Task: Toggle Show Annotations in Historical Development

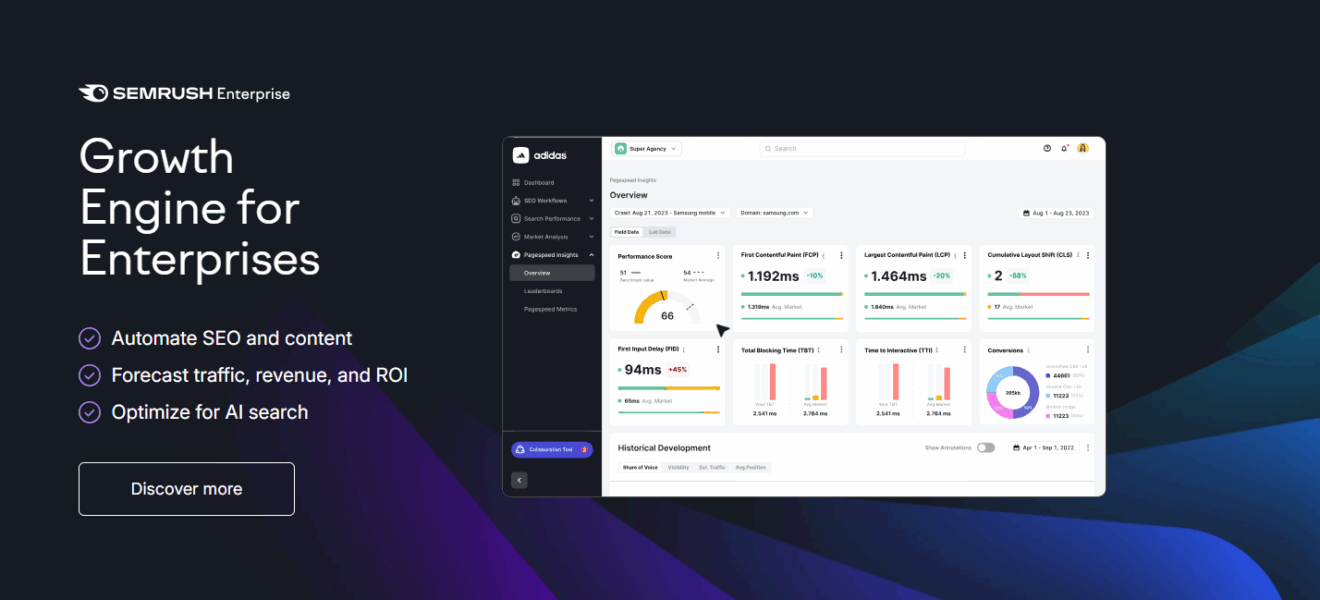Action: (x=985, y=447)
